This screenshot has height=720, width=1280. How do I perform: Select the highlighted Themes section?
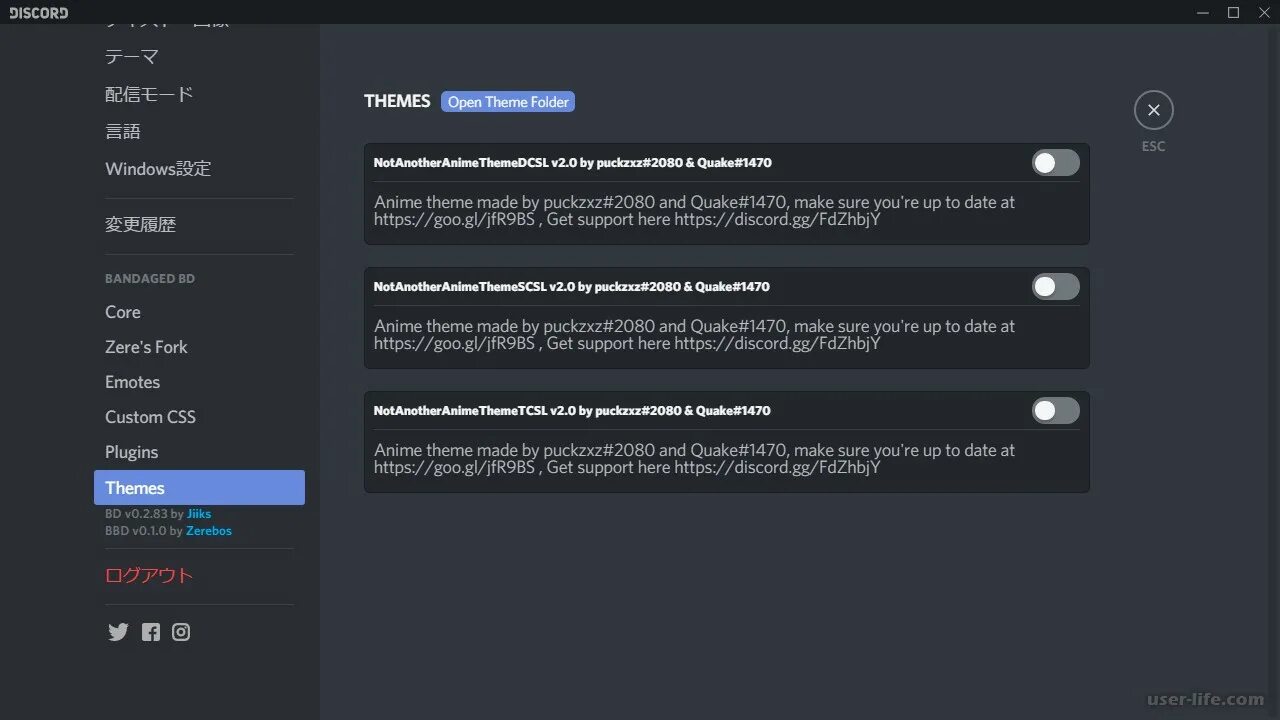tap(199, 488)
